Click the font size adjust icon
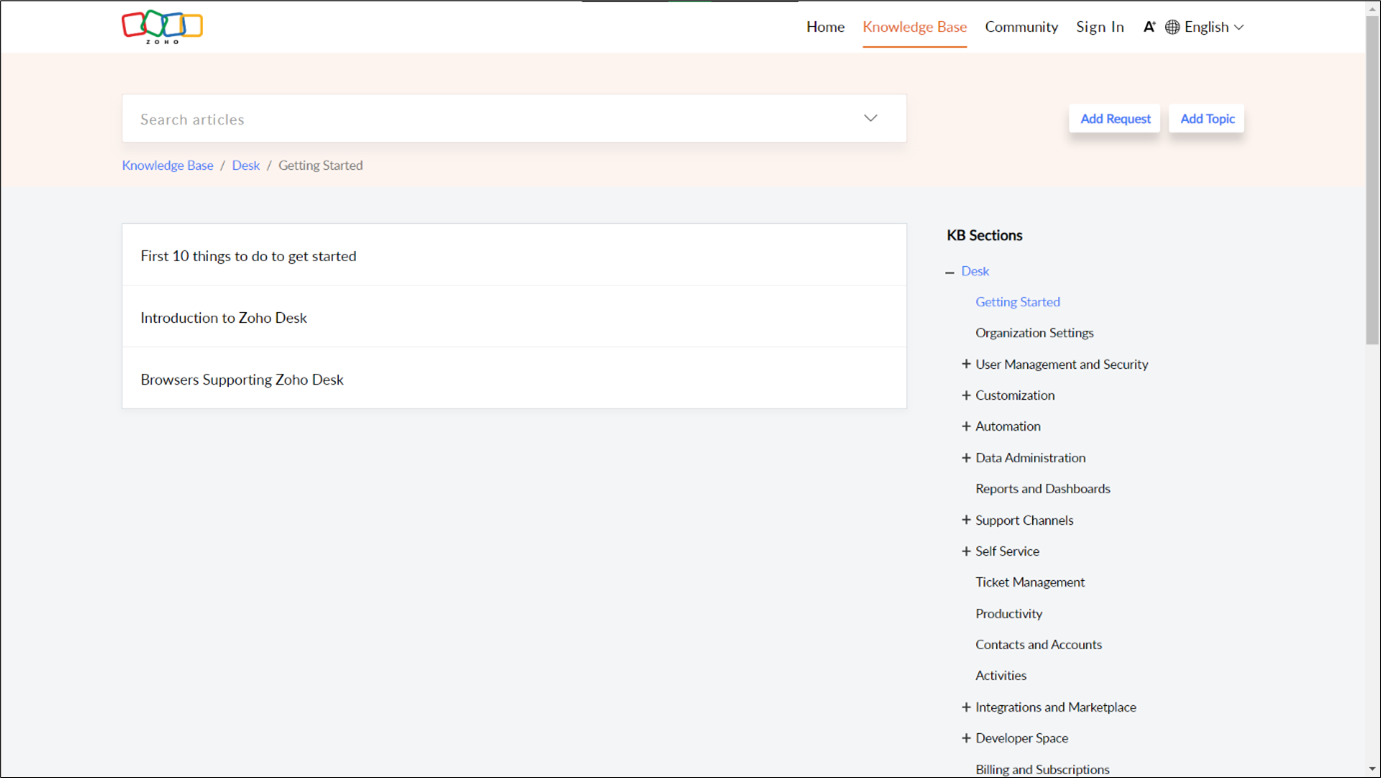The image size is (1381, 778). 1149,27
